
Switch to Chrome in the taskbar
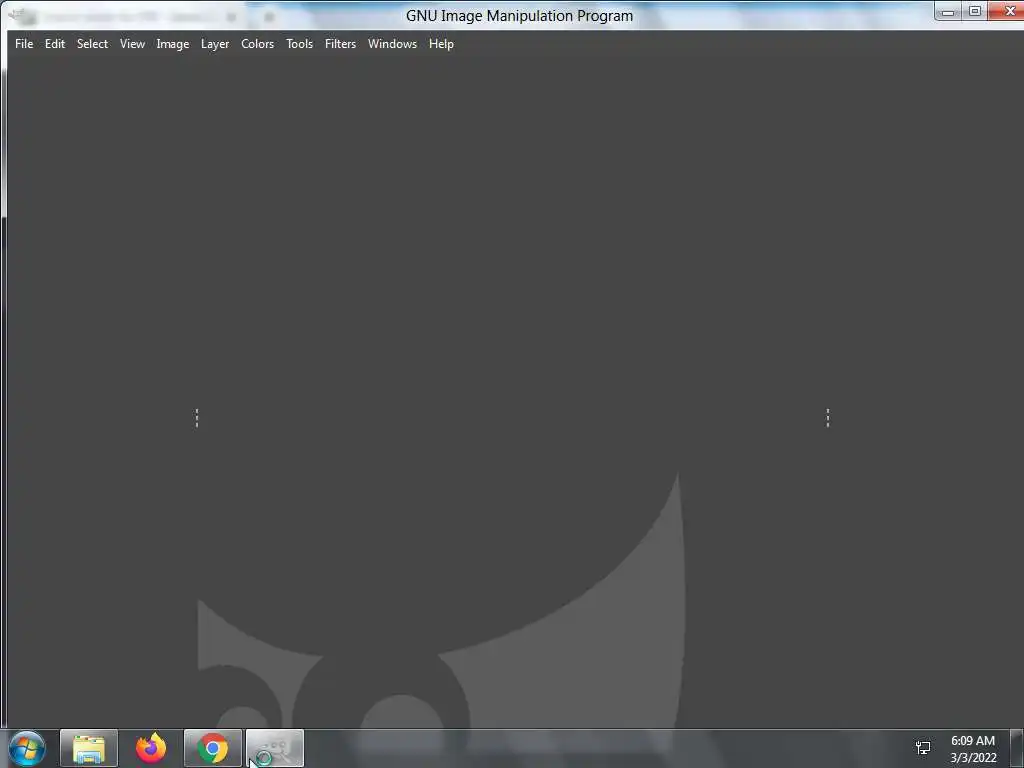click(x=213, y=748)
